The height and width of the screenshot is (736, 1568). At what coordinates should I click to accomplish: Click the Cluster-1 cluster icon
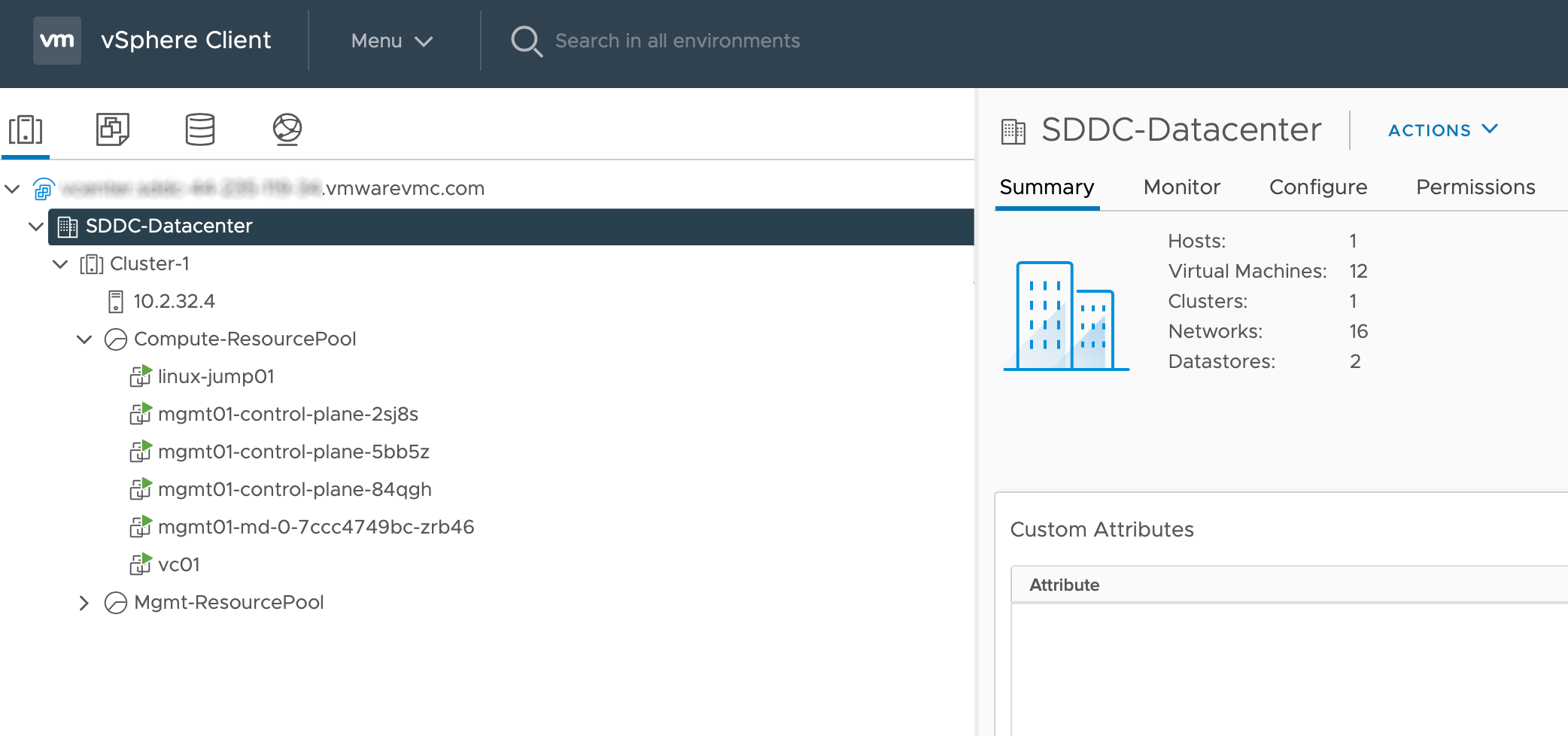pos(92,264)
